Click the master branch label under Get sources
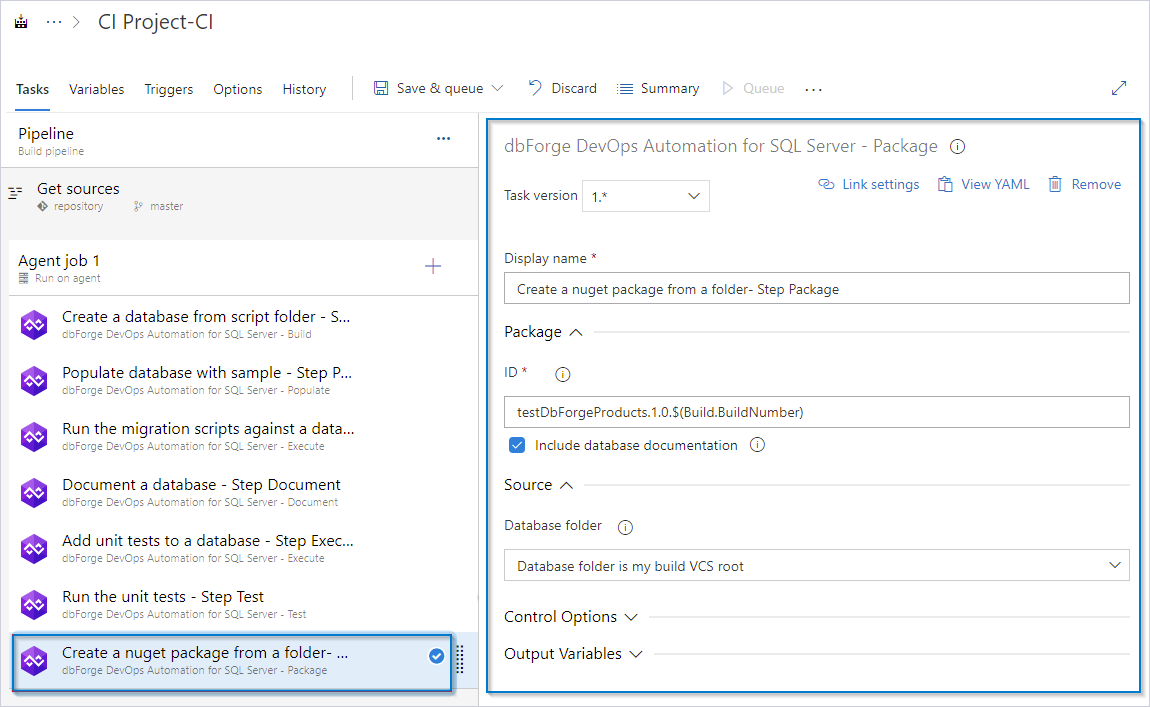This screenshot has width=1150, height=707. (166, 207)
